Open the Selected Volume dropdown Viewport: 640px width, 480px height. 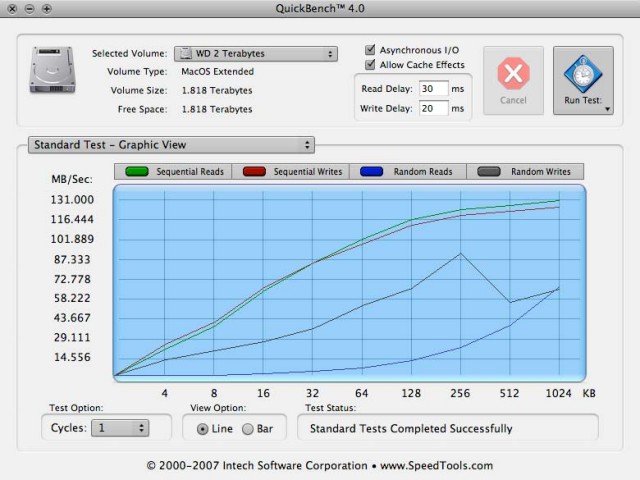(x=256, y=54)
